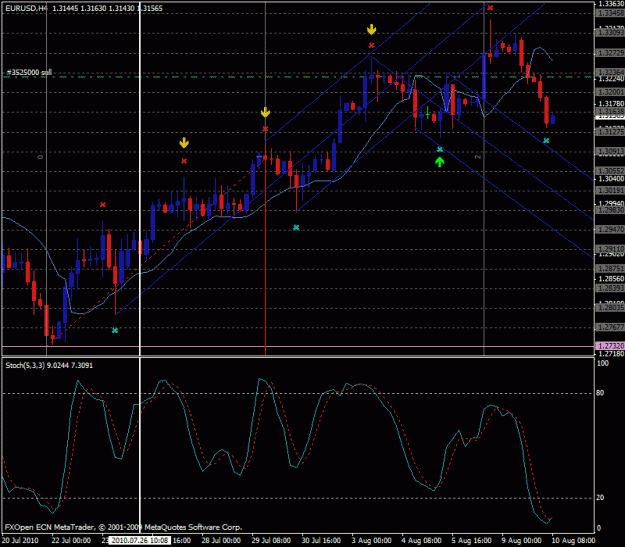Click the 29 Jul 08:00 time label
This screenshot has height=547, width=625.
271,541
